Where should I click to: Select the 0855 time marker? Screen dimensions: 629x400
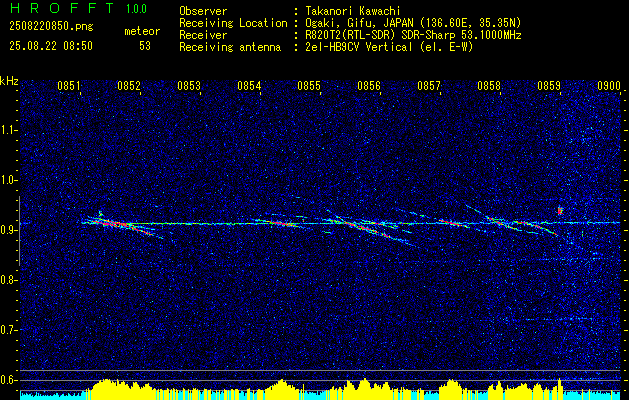309,86
